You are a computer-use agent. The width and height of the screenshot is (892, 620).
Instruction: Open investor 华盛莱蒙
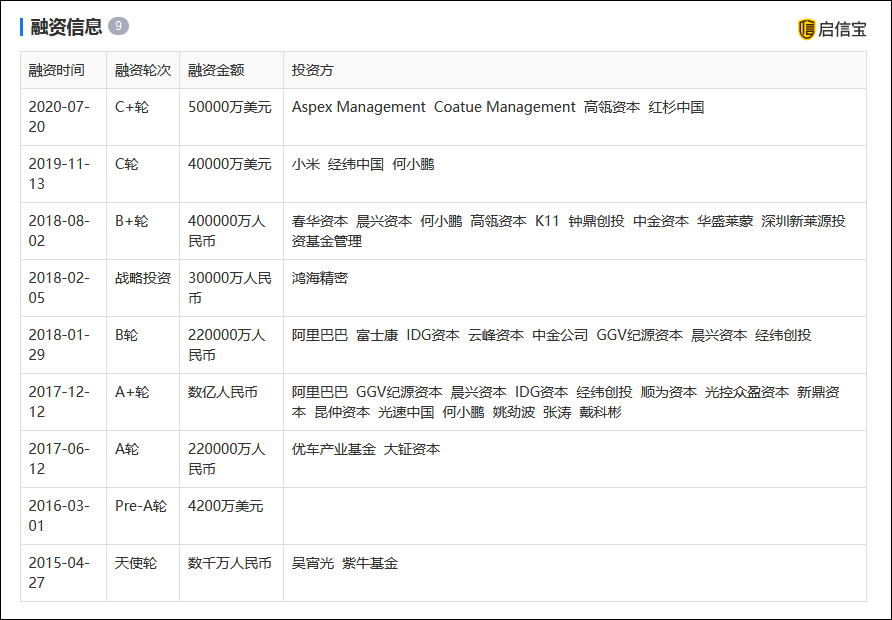725,221
